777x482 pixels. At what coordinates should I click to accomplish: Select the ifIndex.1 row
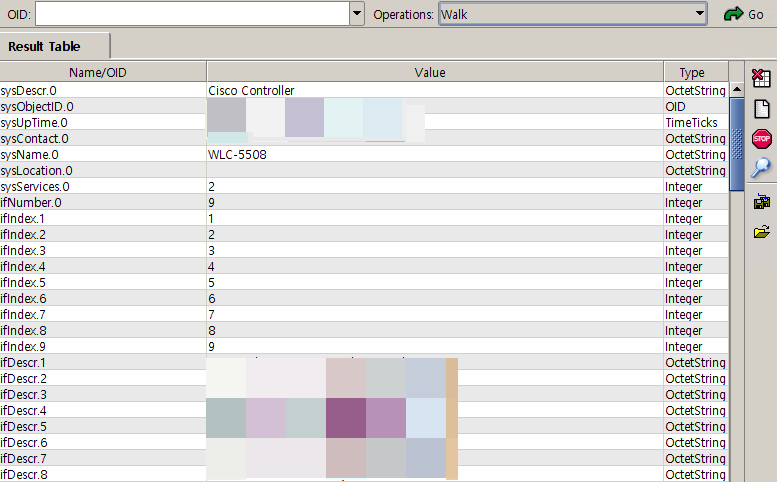[364, 218]
